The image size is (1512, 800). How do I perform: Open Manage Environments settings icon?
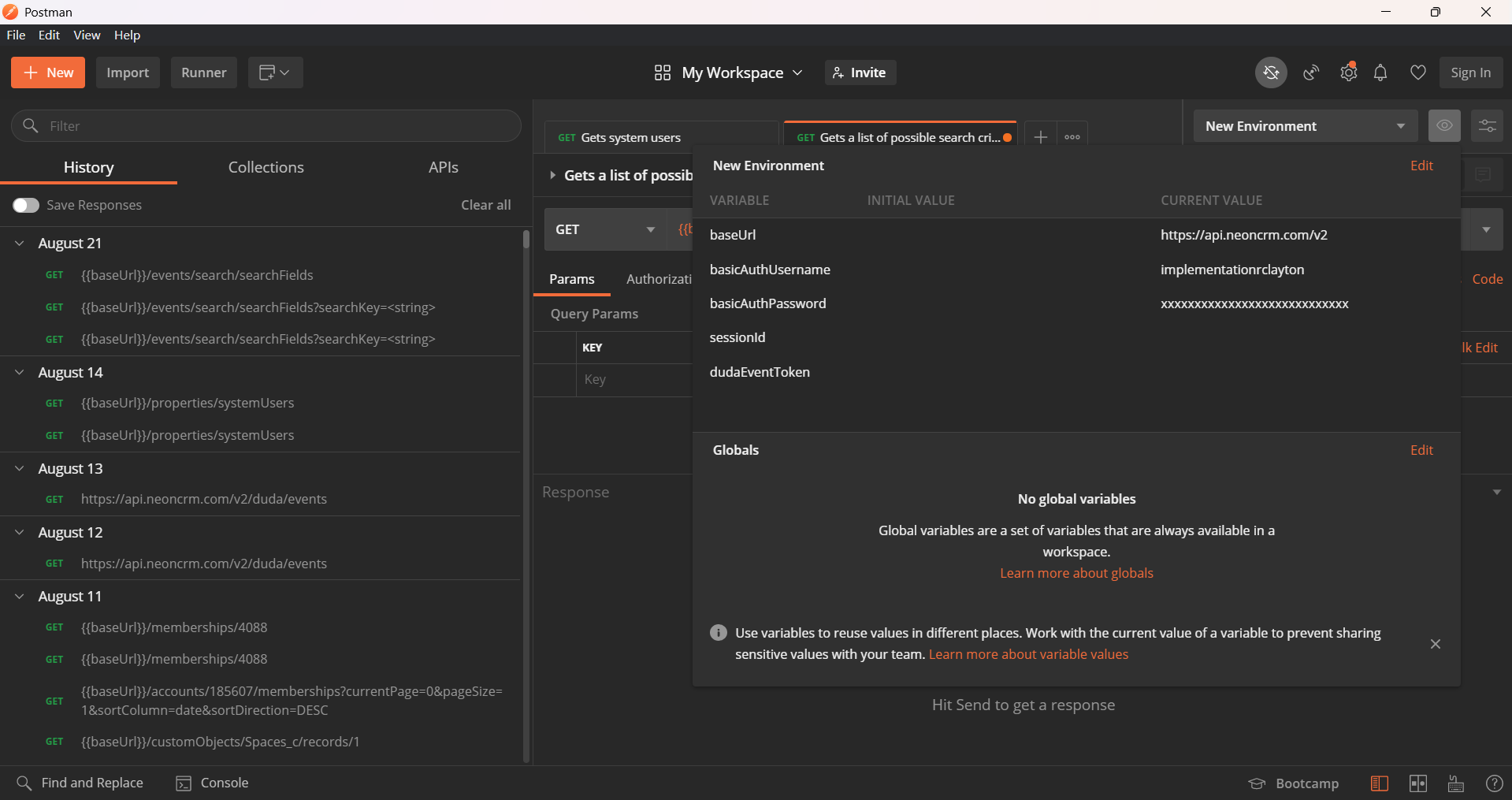pos(1488,126)
